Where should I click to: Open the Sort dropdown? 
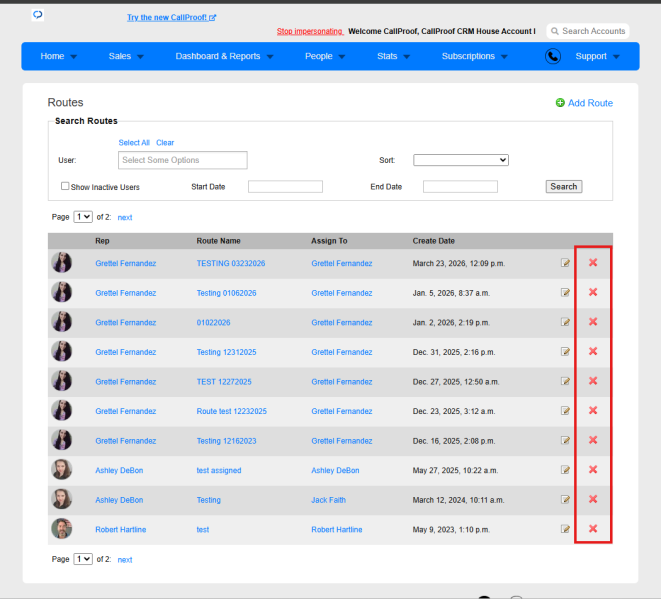[x=461, y=160]
